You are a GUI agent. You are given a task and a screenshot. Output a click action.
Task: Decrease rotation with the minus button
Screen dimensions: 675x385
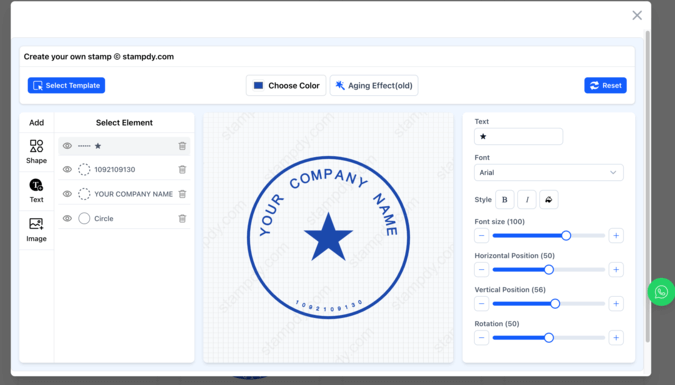[x=481, y=338]
